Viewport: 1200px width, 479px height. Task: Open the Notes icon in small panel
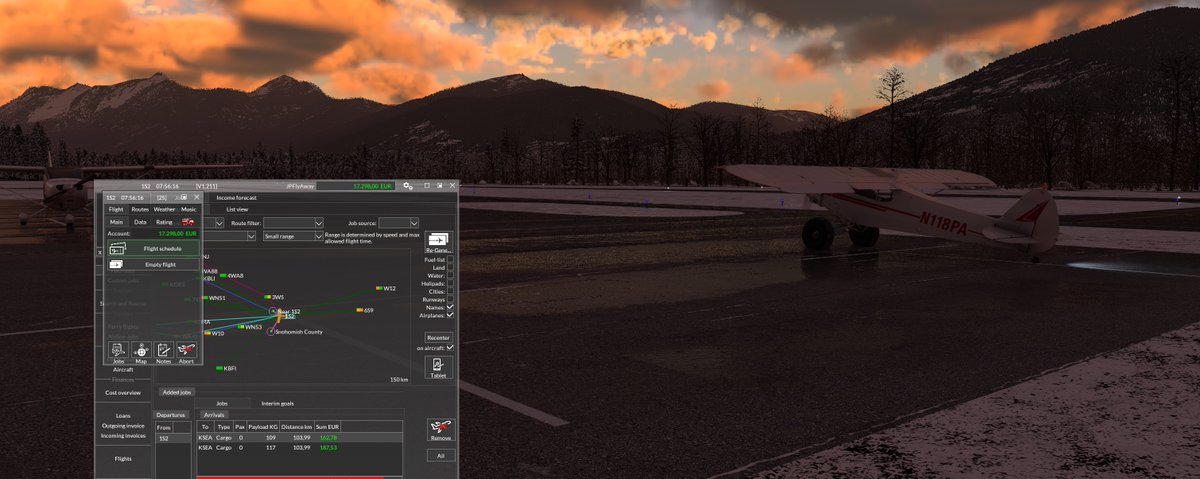click(163, 350)
